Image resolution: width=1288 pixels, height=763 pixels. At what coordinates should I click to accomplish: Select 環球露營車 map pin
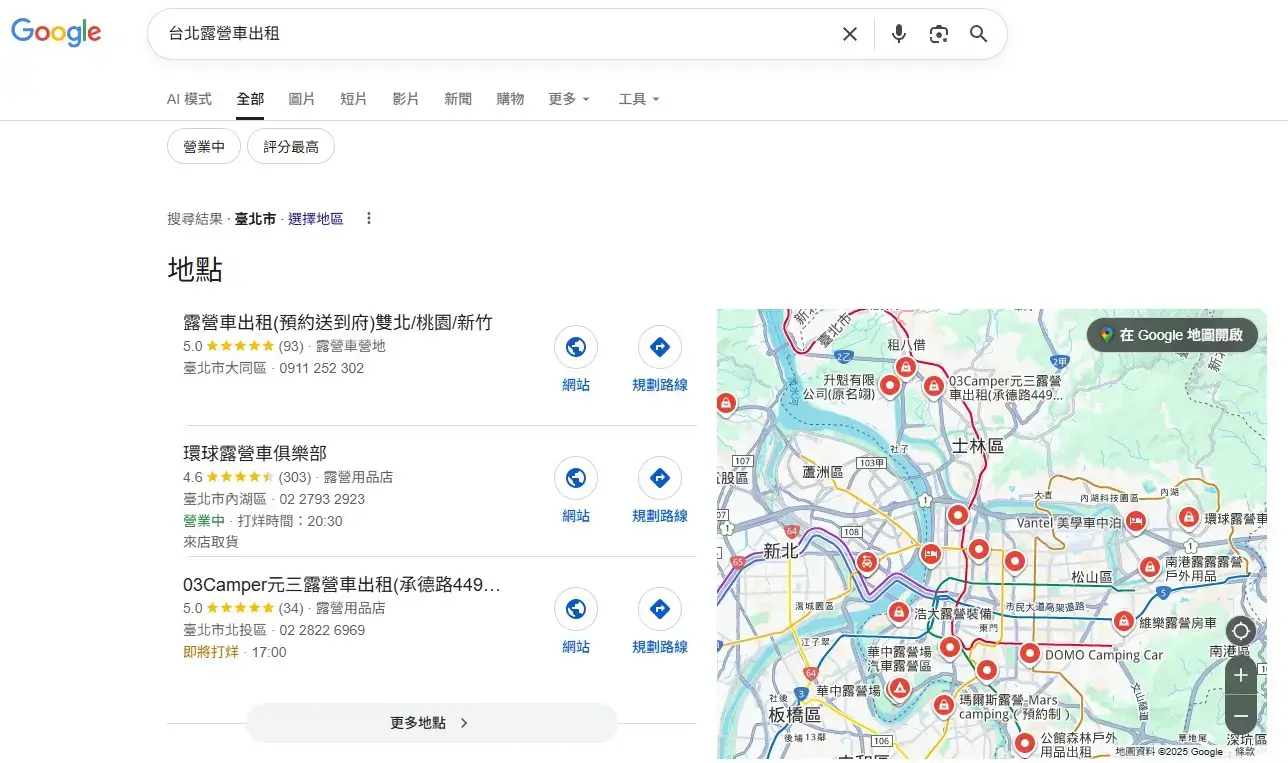1188,518
